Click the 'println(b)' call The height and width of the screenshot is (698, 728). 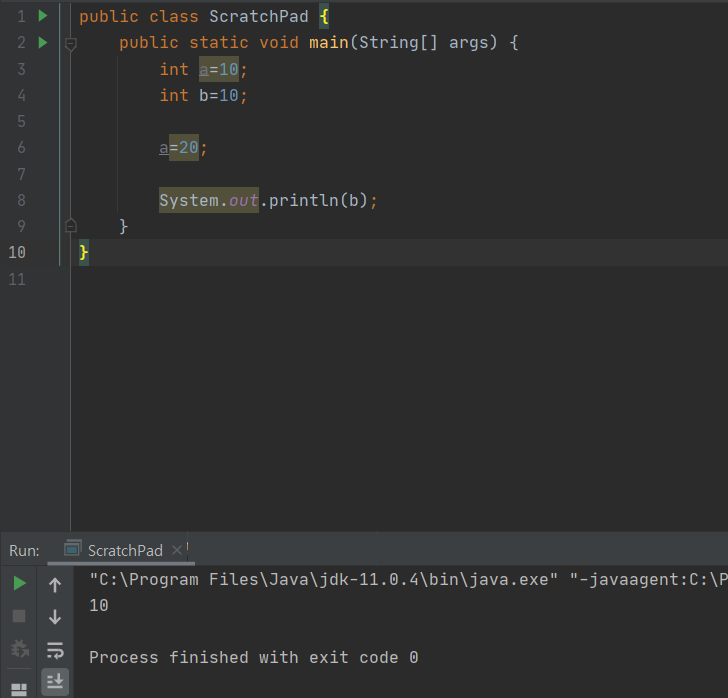tap(318, 200)
